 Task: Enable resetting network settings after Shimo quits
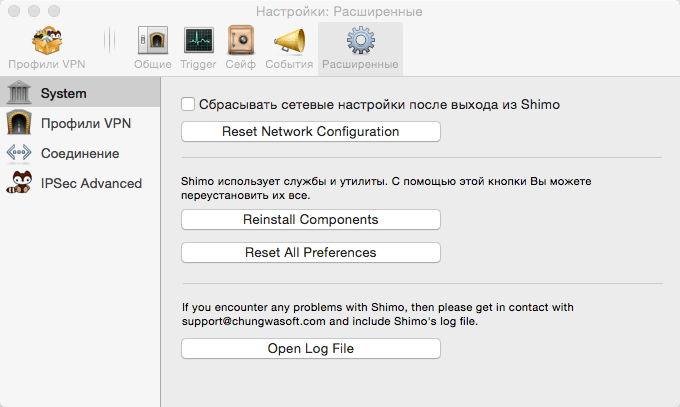188,104
